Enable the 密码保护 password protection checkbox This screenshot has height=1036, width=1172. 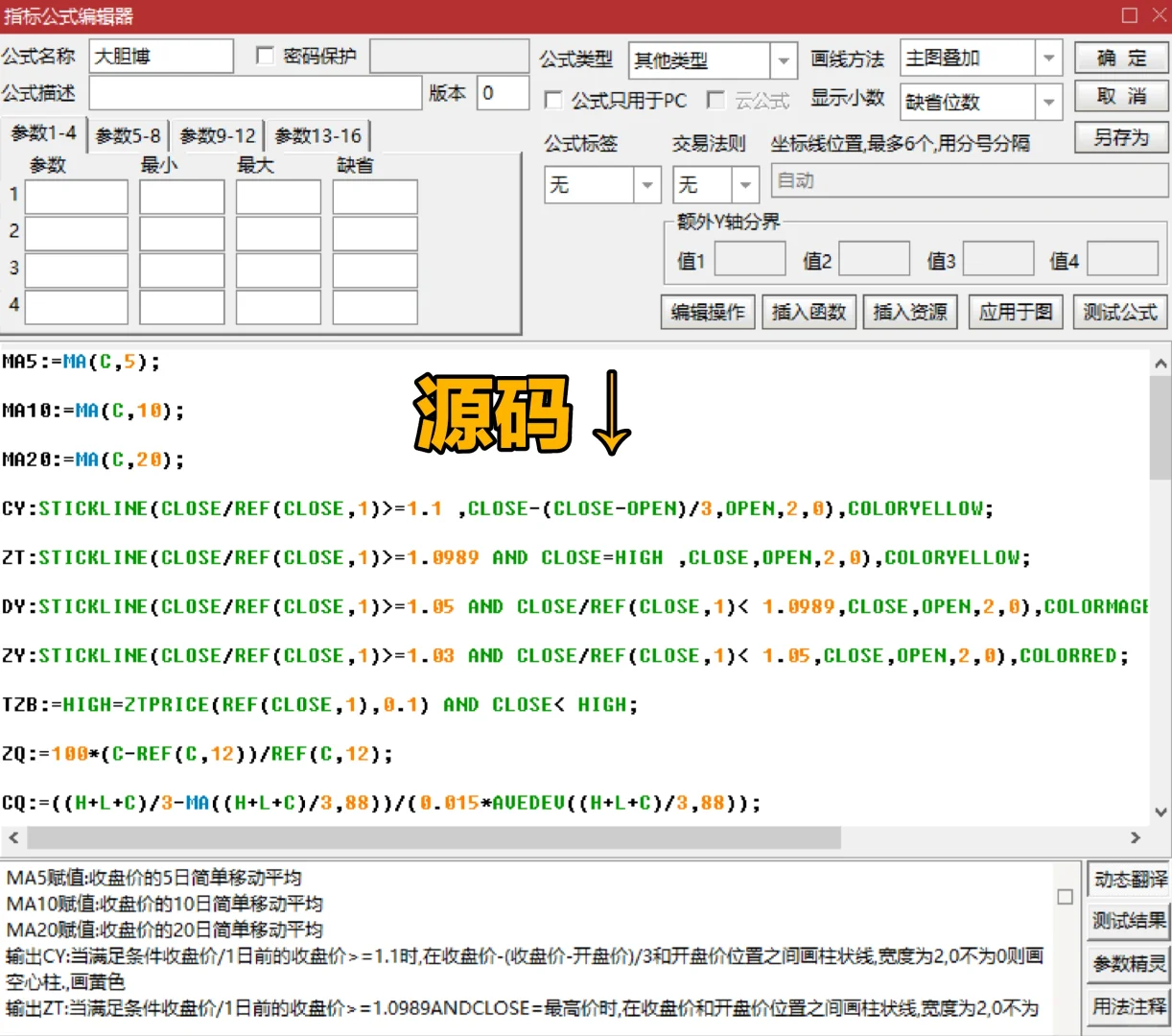pos(265,55)
